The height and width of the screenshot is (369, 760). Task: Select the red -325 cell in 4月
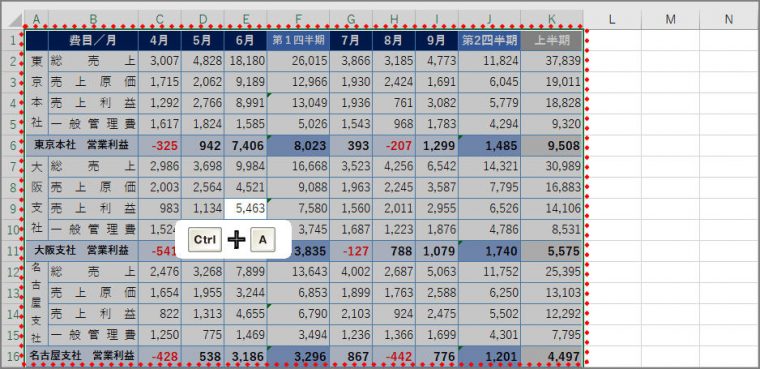[159, 145]
